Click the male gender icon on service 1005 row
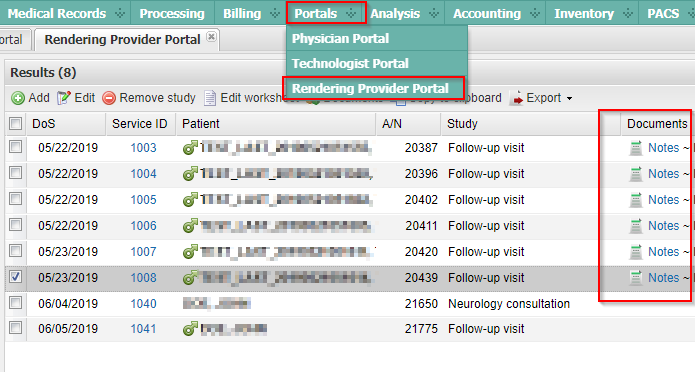 (x=190, y=200)
